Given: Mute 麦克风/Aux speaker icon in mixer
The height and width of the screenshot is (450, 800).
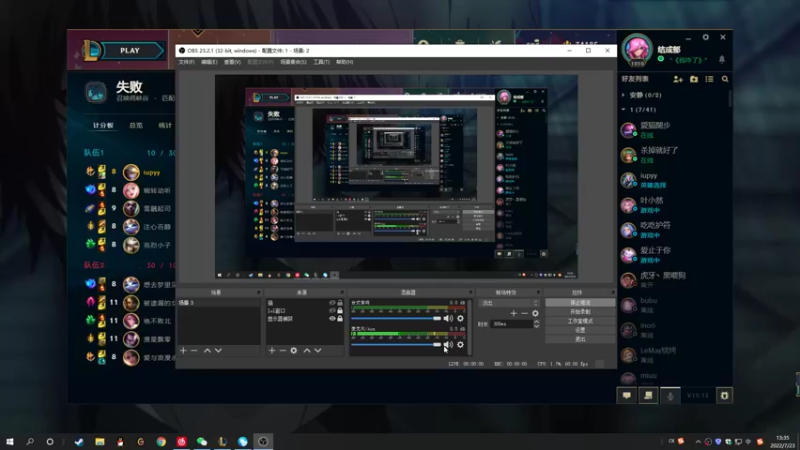Looking at the screenshot, I should [448, 345].
